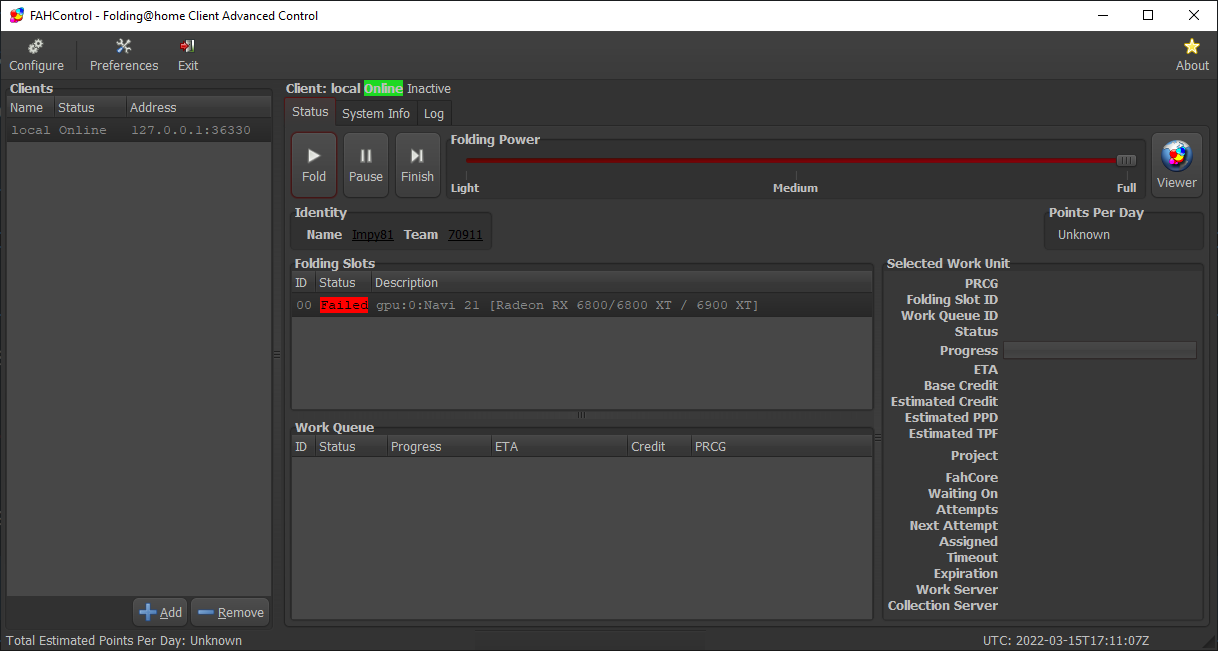Launch the protein Viewer
1218x651 pixels.
(1177, 165)
